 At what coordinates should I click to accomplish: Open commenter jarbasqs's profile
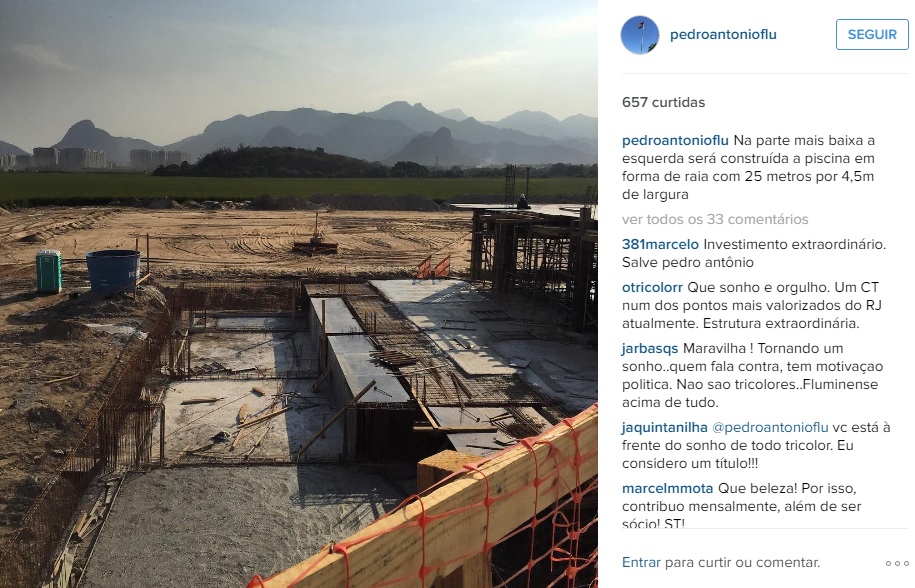650,349
